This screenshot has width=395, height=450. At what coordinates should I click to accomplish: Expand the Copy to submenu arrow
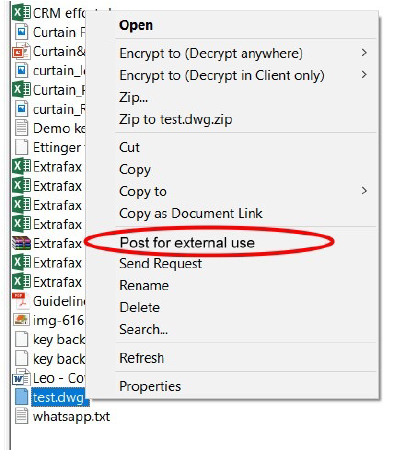[364, 191]
